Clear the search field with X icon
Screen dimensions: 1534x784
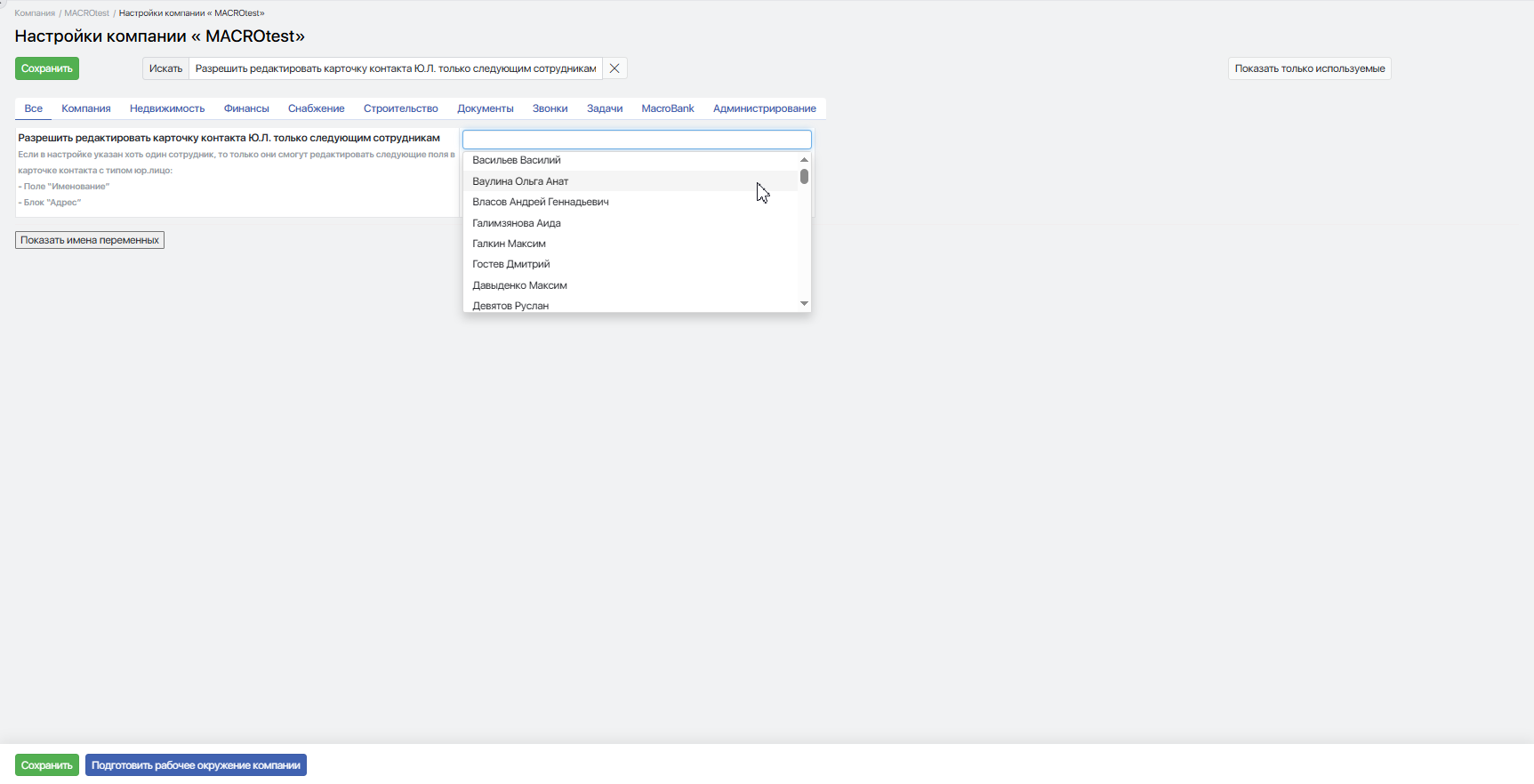[614, 68]
